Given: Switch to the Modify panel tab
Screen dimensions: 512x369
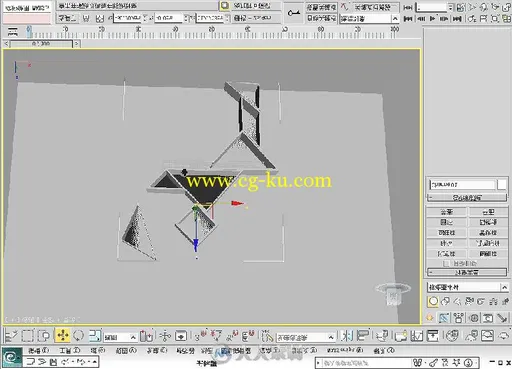Looking at the screenshot, I should (444, 318).
